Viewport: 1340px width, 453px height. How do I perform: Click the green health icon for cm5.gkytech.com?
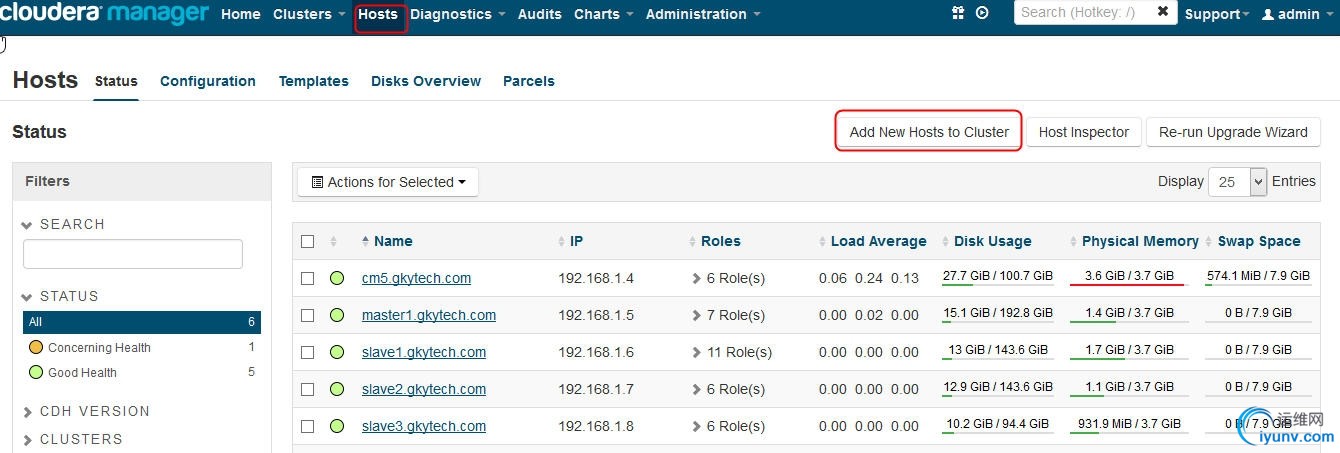pyautogui.click(x=337, y=278)
